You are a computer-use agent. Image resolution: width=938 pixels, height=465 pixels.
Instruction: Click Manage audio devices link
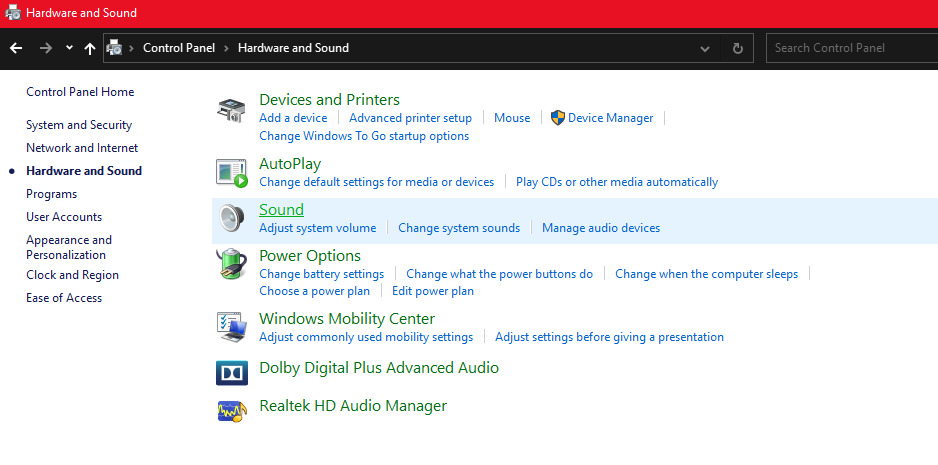[x=601, y=228]
